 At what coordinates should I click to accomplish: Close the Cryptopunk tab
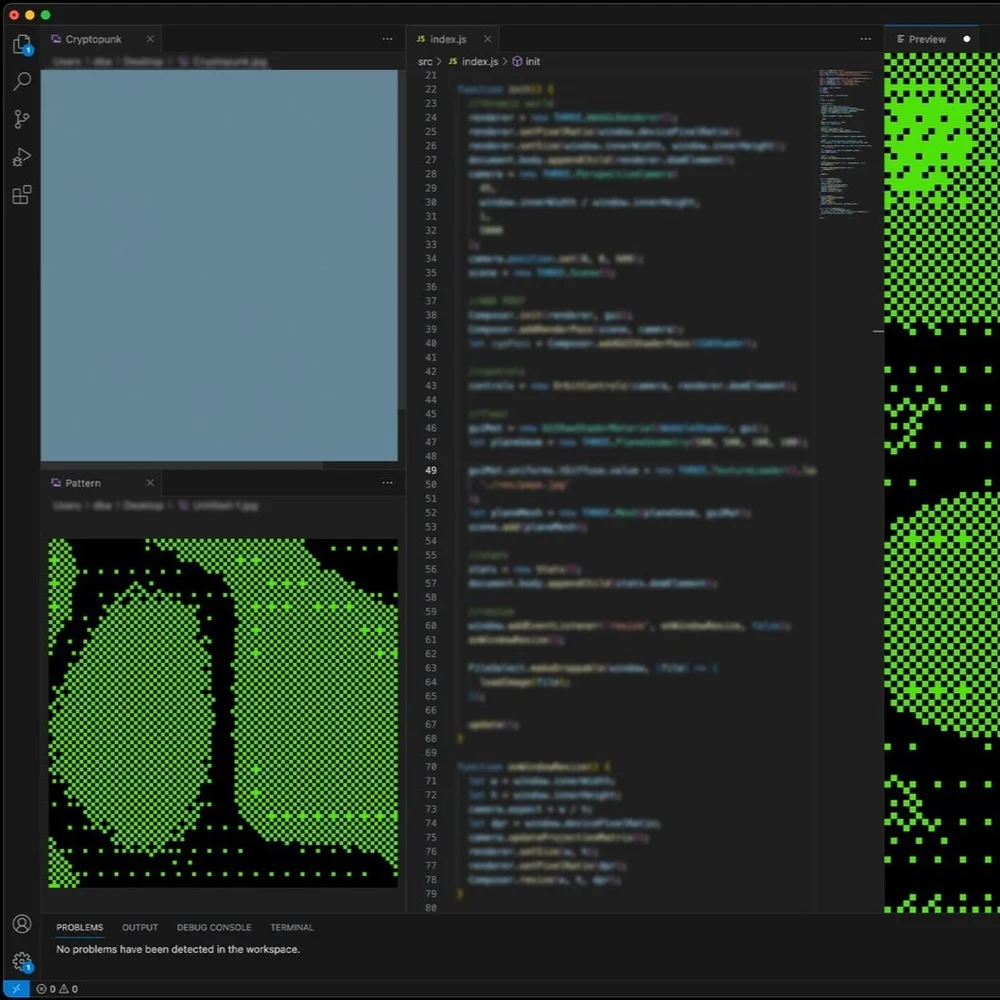pos(150,39)
